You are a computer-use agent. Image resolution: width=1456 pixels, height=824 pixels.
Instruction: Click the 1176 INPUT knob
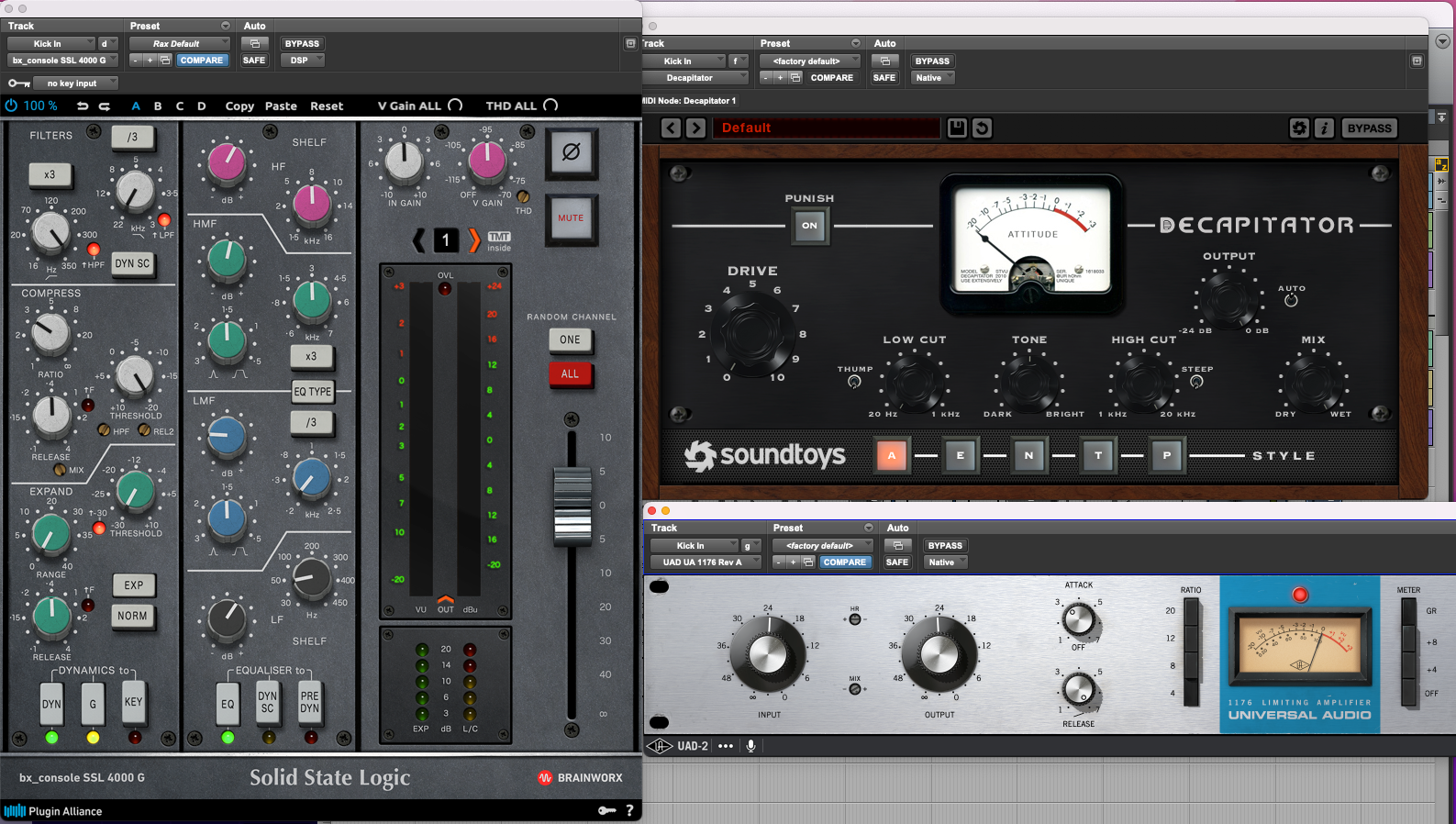tap(768, 654)
